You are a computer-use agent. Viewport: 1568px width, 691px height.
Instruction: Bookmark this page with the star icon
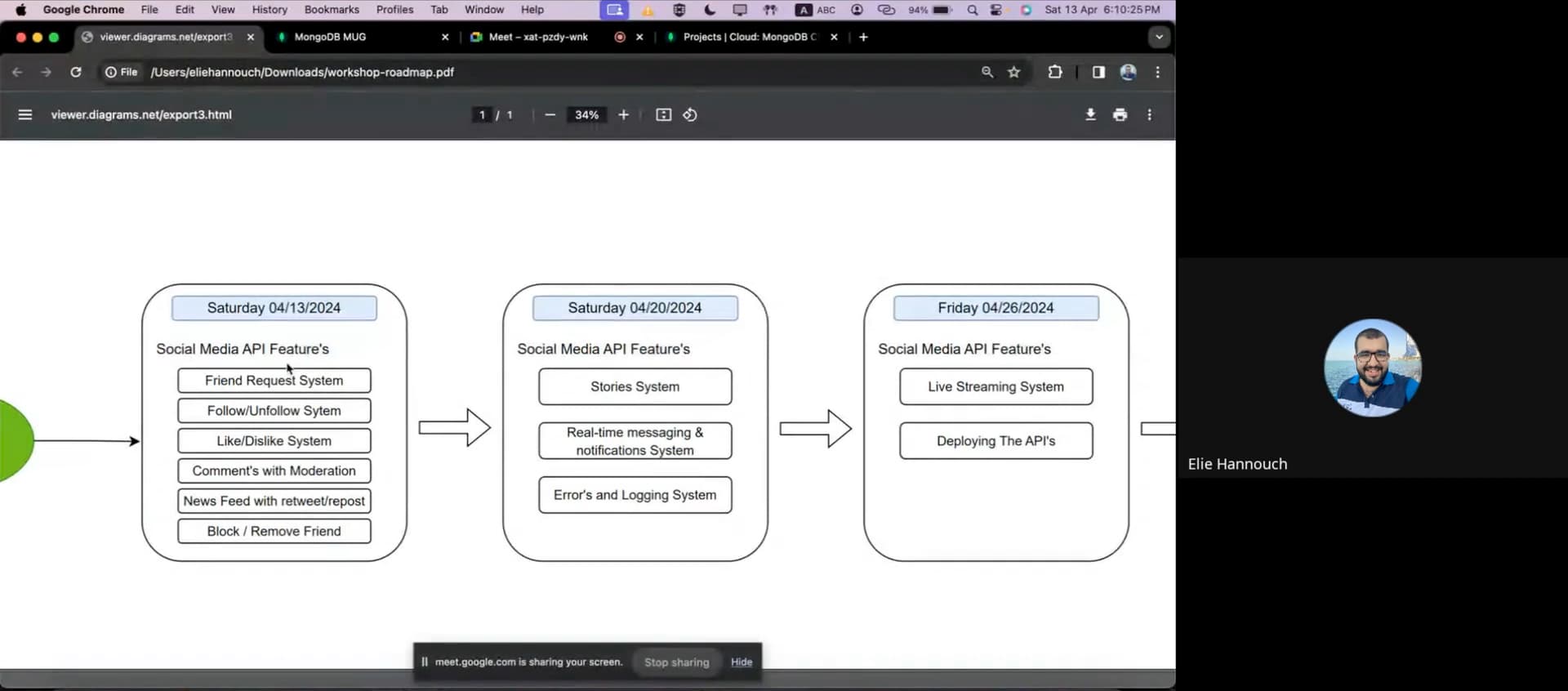(x=1013, y=72)
